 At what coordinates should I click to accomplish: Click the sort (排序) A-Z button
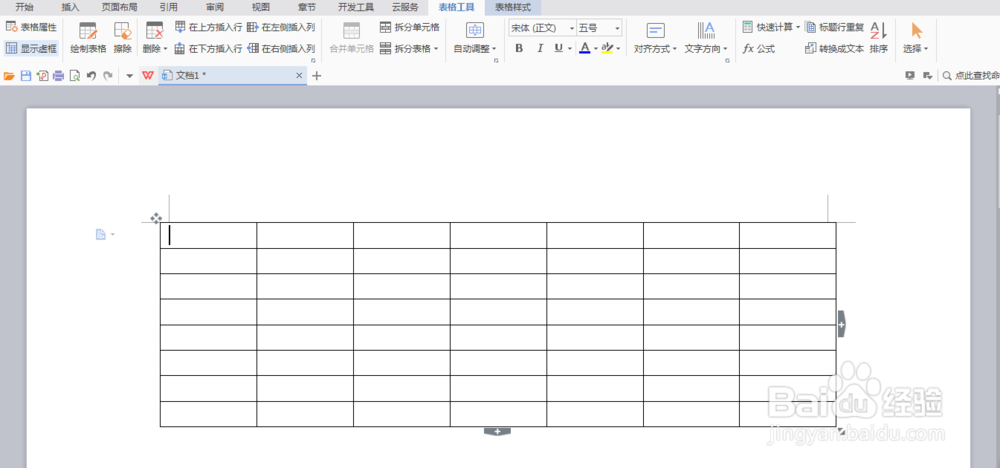879,38
